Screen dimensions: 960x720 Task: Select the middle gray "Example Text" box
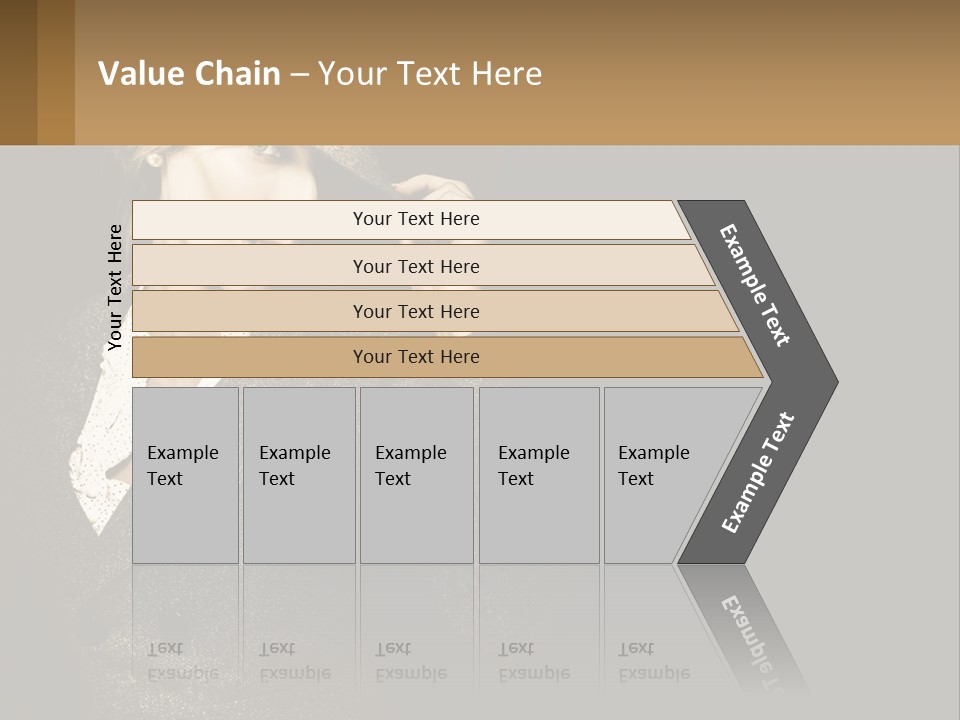click(x=416, y=475)
